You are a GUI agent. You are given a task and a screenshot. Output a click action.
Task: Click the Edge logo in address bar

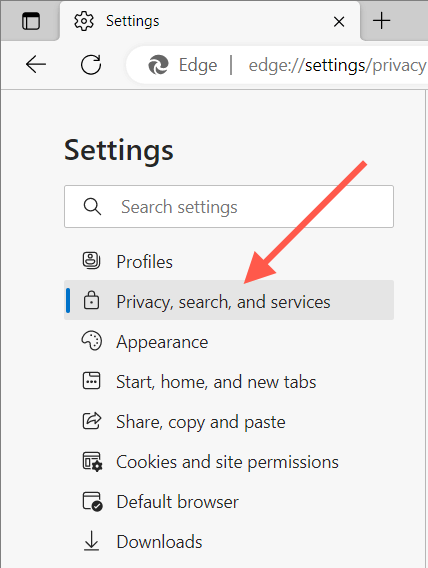(x=159, y=65)
